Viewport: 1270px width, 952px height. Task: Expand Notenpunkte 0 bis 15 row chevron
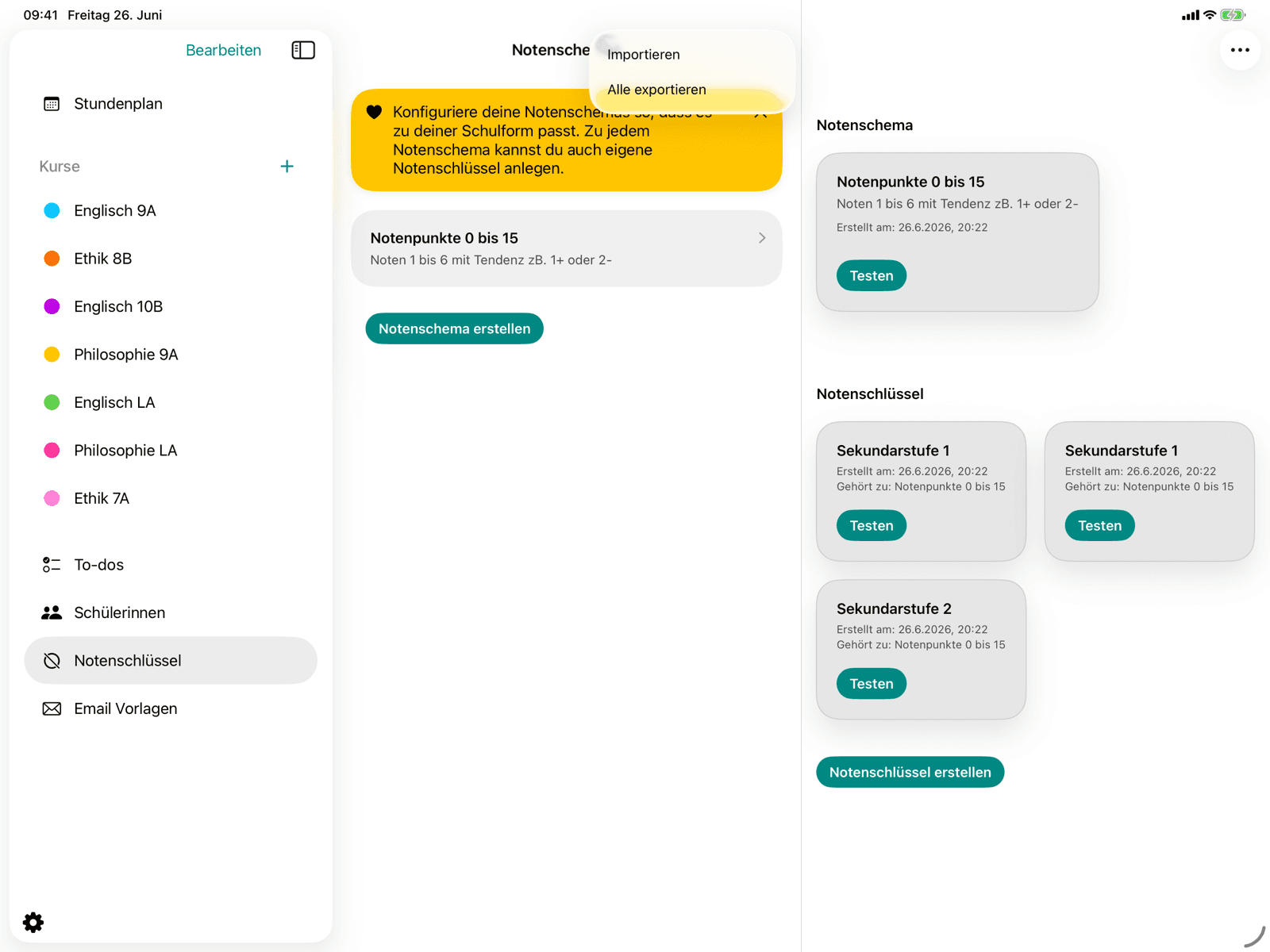pos(762,238)
